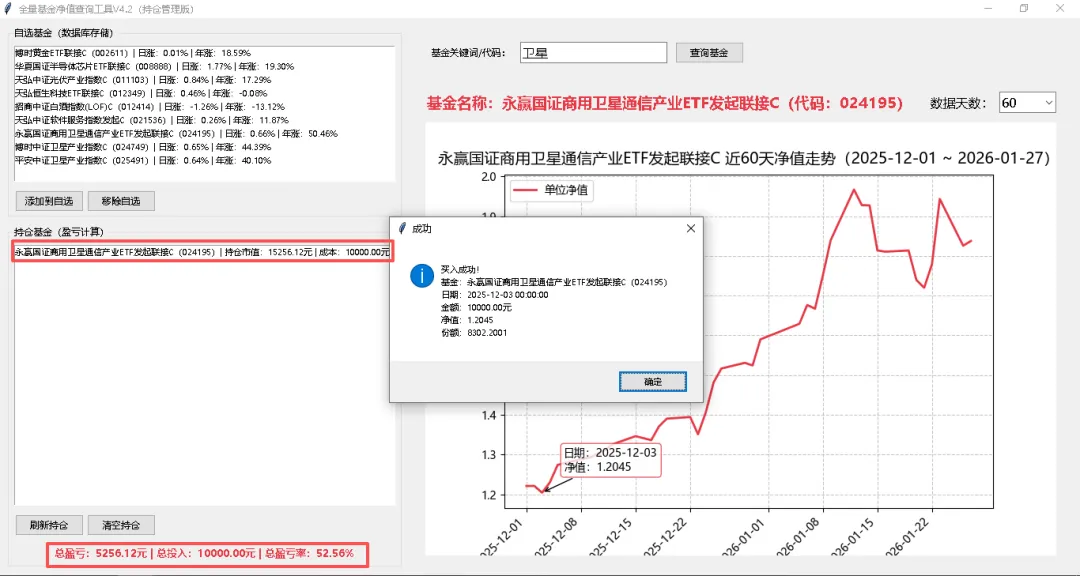Click the 添加到自选 button
This screenshot has height=576, width=1080.
tap(49, 201)
